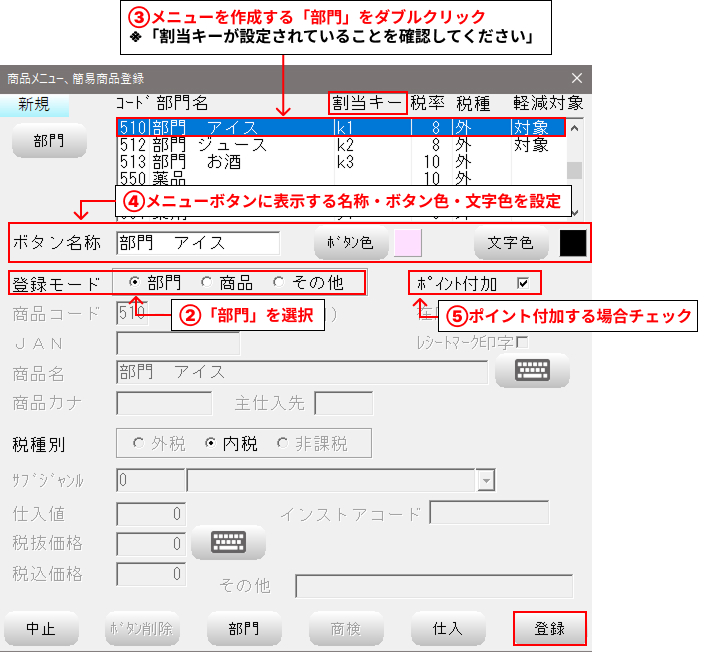Select row 510 部門 アイス

click(340, 128)
